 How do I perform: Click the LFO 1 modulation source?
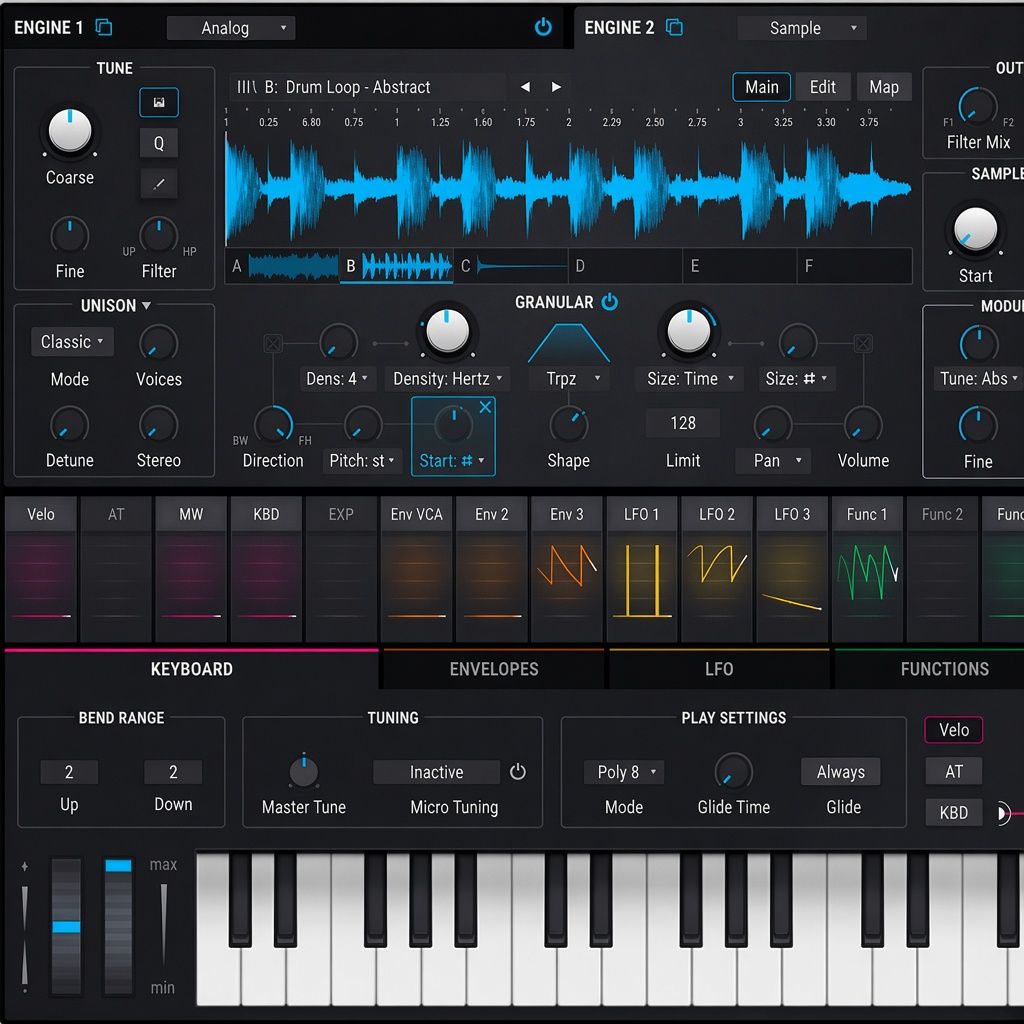pos(642,568)
